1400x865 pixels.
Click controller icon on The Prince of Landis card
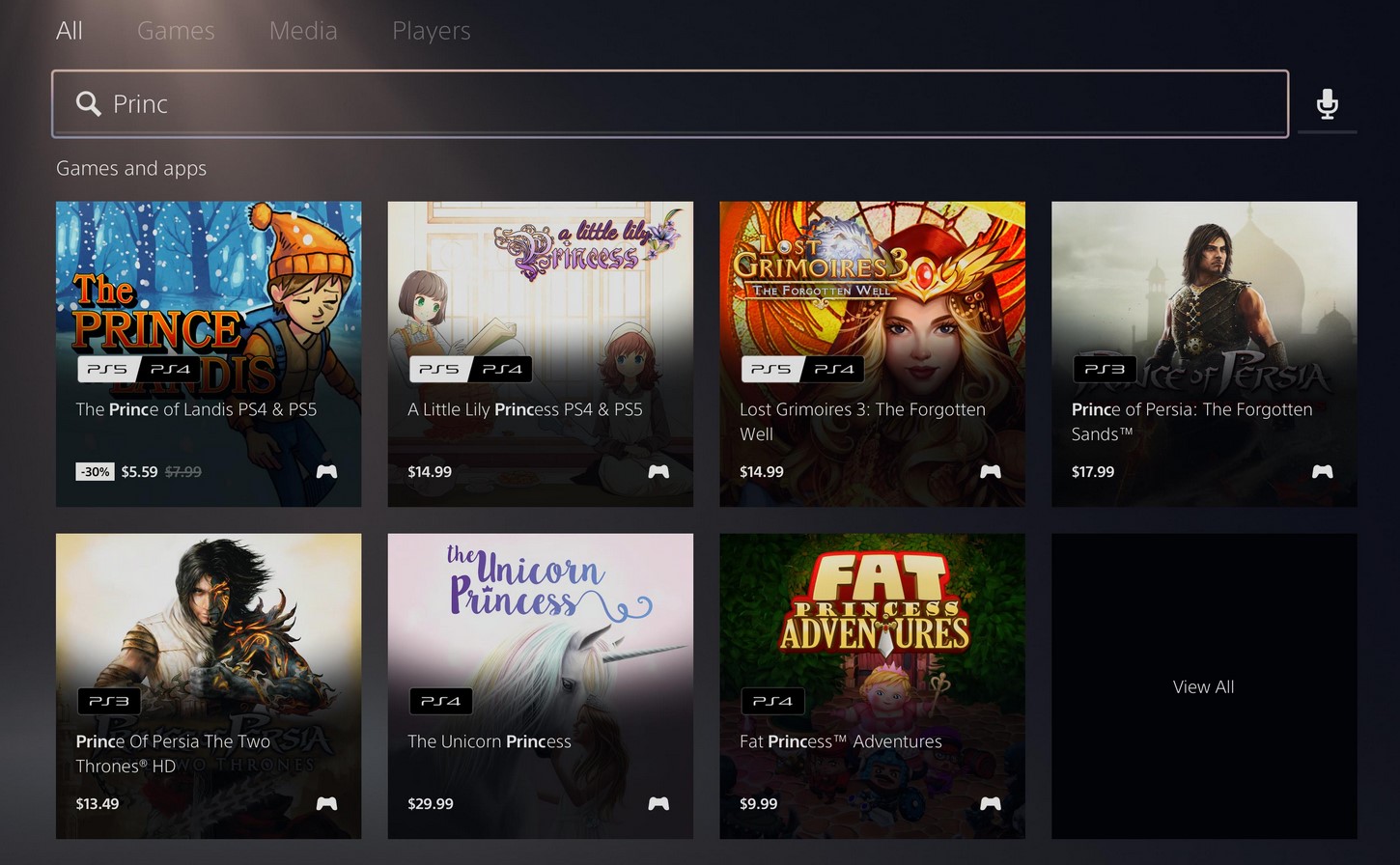(x=327, y=472)
